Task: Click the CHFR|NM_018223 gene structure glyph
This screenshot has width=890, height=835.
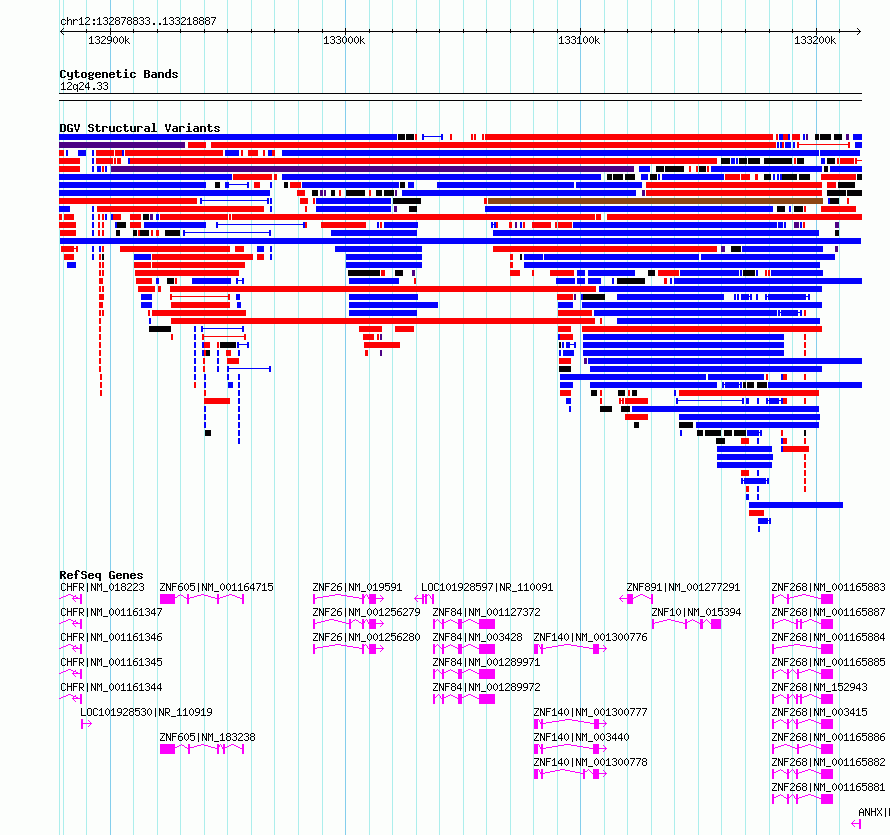Action: coord(71,599)
